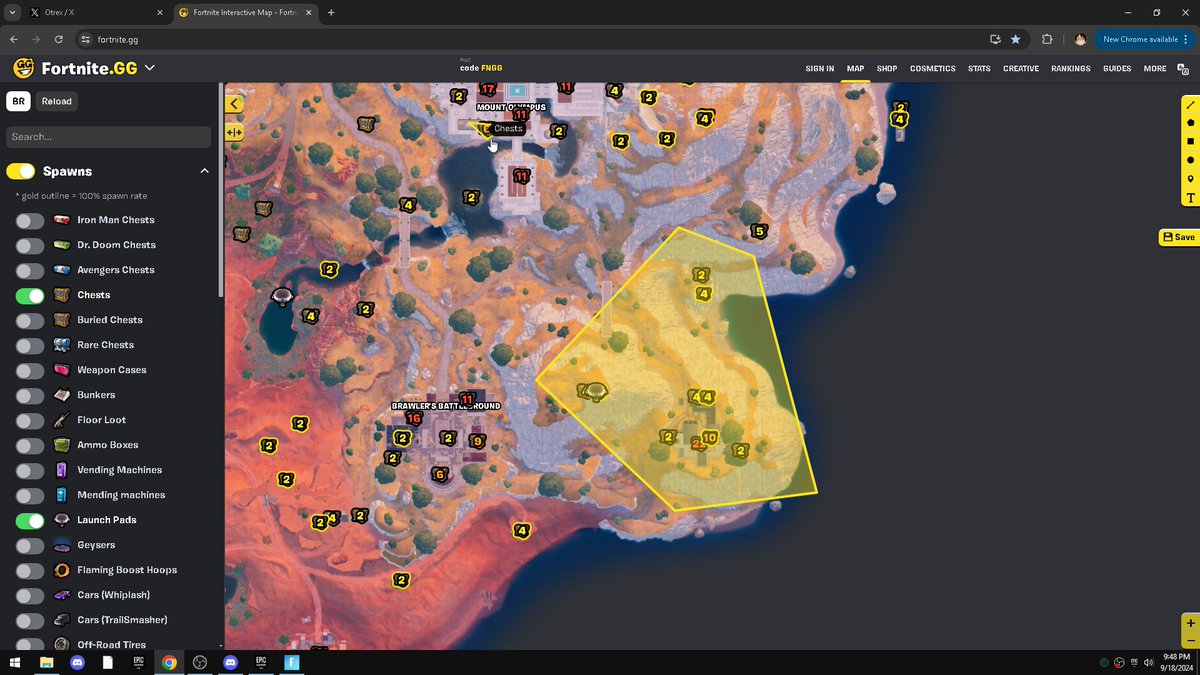Open the SHOP navigation tab

pos(887,69)
